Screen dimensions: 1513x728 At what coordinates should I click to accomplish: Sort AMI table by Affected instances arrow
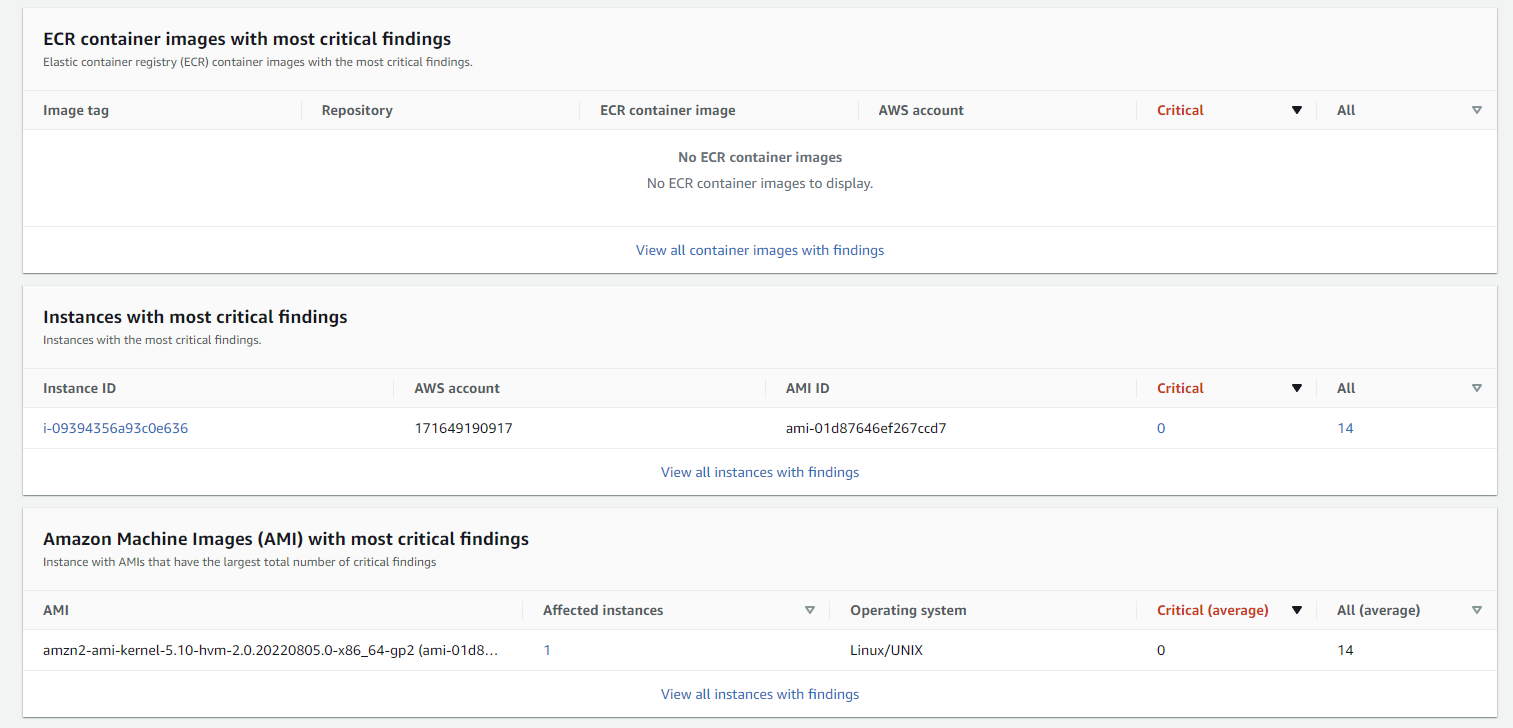point(810,611)
